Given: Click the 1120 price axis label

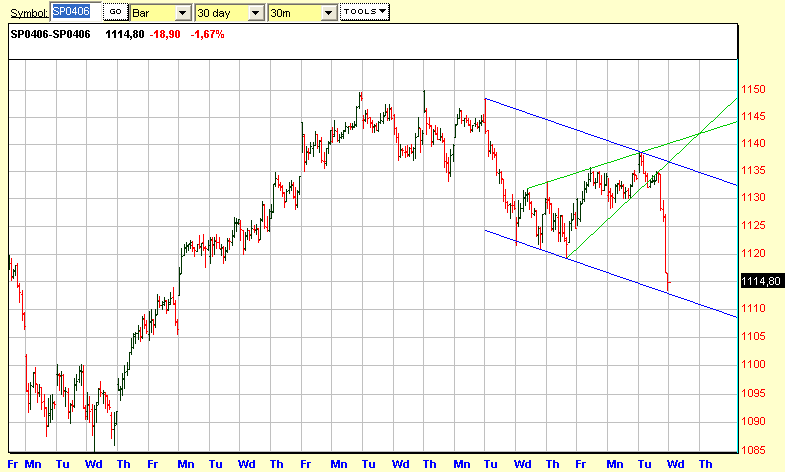Looking at the screenshot, I should (x=753, y=254).
